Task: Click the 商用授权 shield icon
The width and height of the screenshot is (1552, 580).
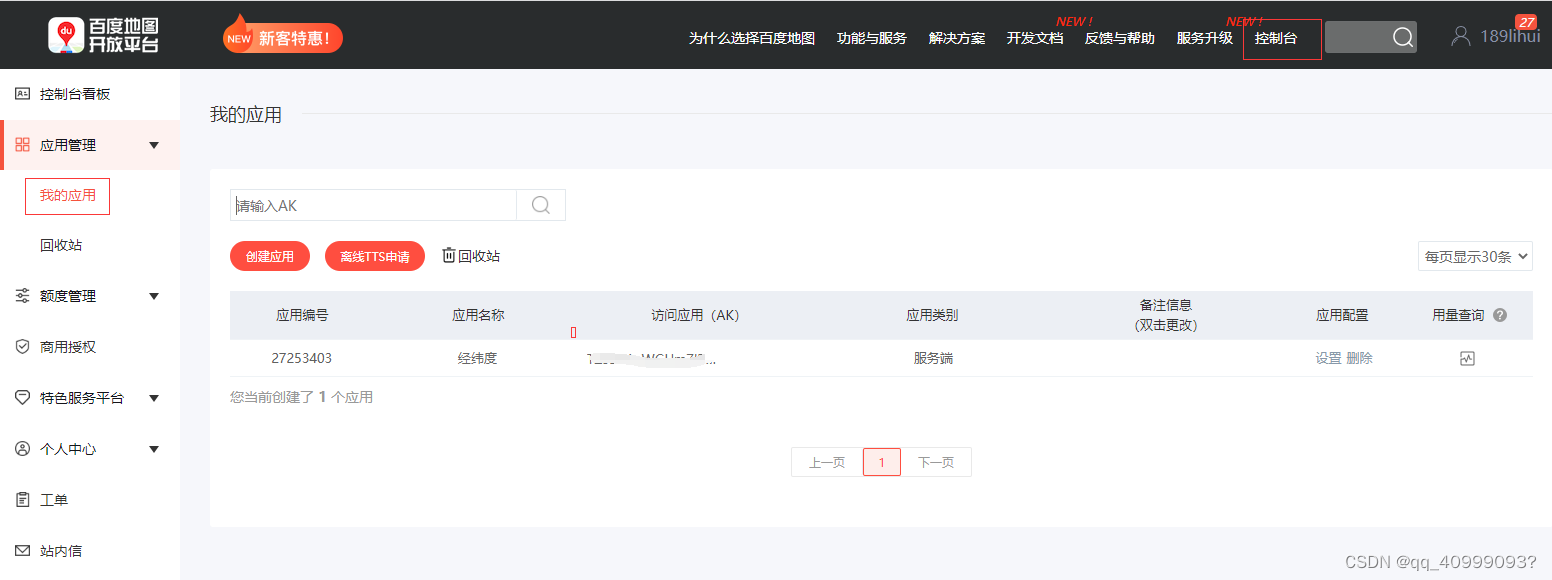Action: click(22, 347)
